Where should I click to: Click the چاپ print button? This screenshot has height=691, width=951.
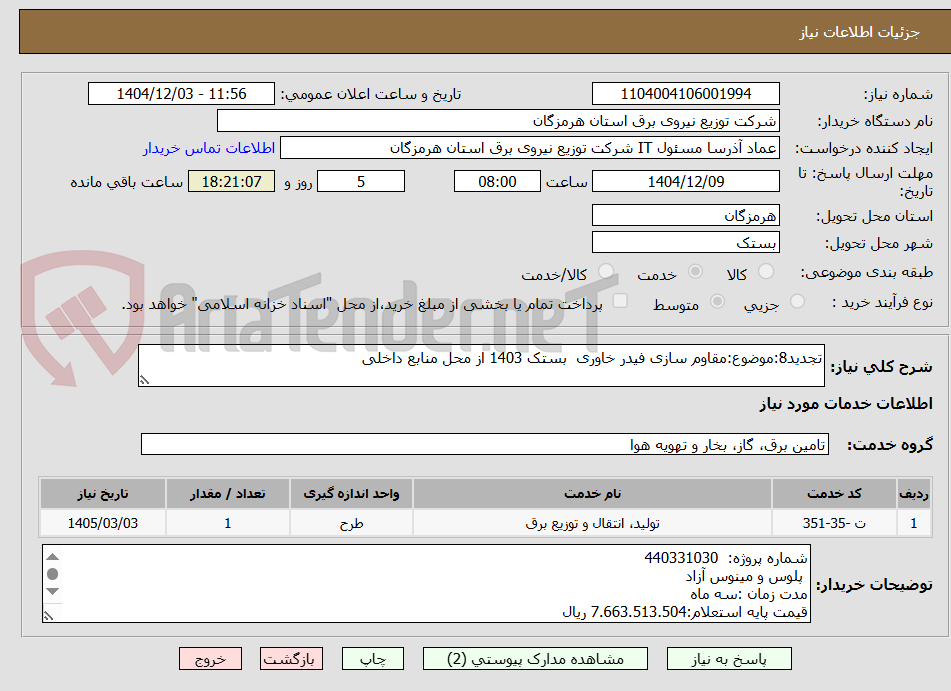(372, 659)
